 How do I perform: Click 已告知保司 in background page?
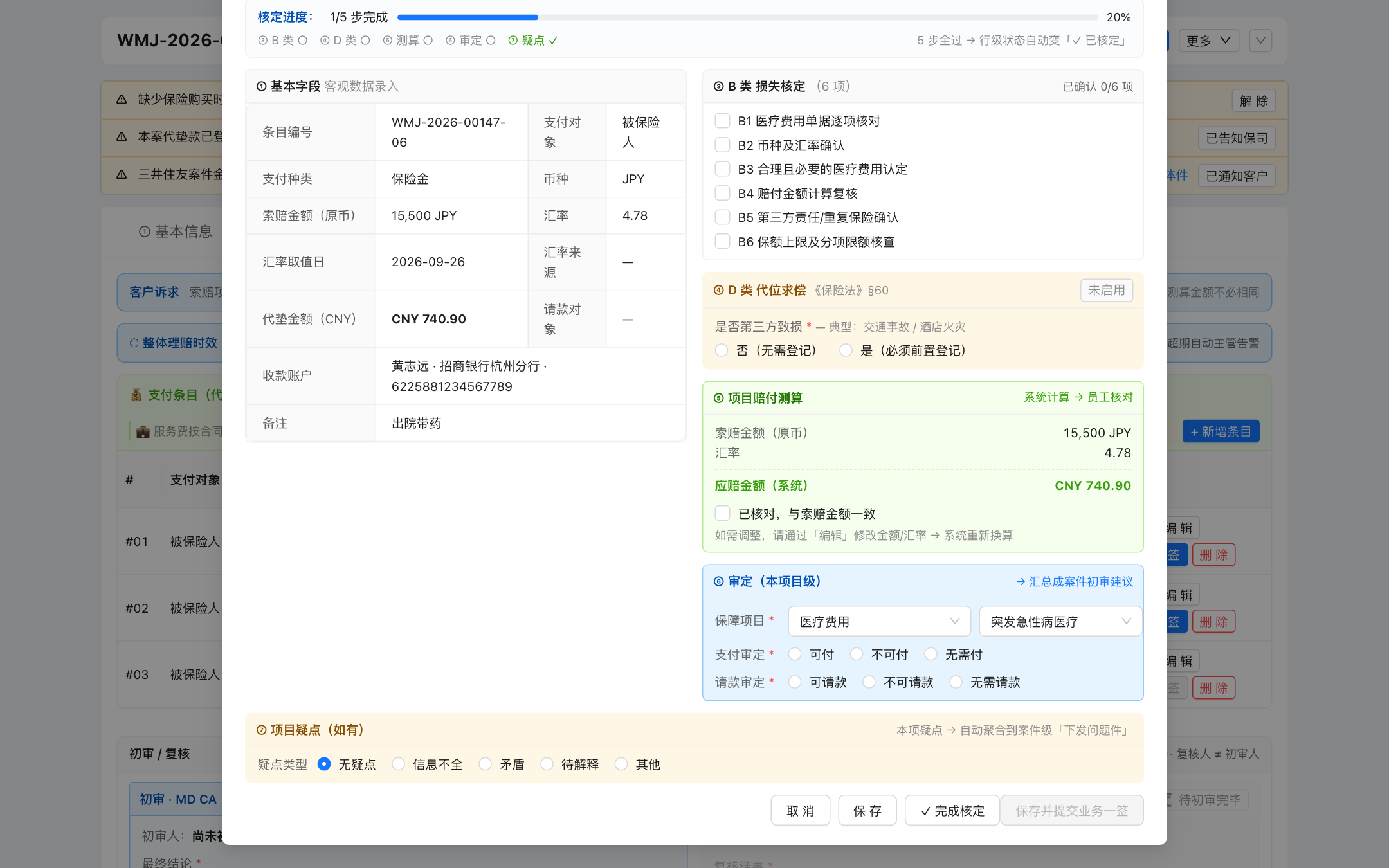point(1237,138)
